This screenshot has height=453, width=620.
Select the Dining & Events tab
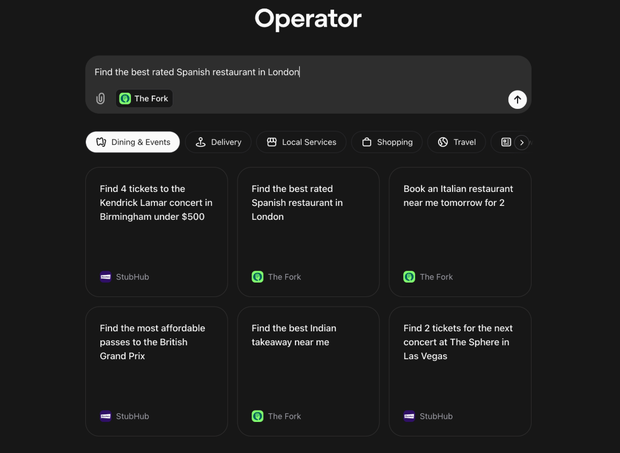132,142
